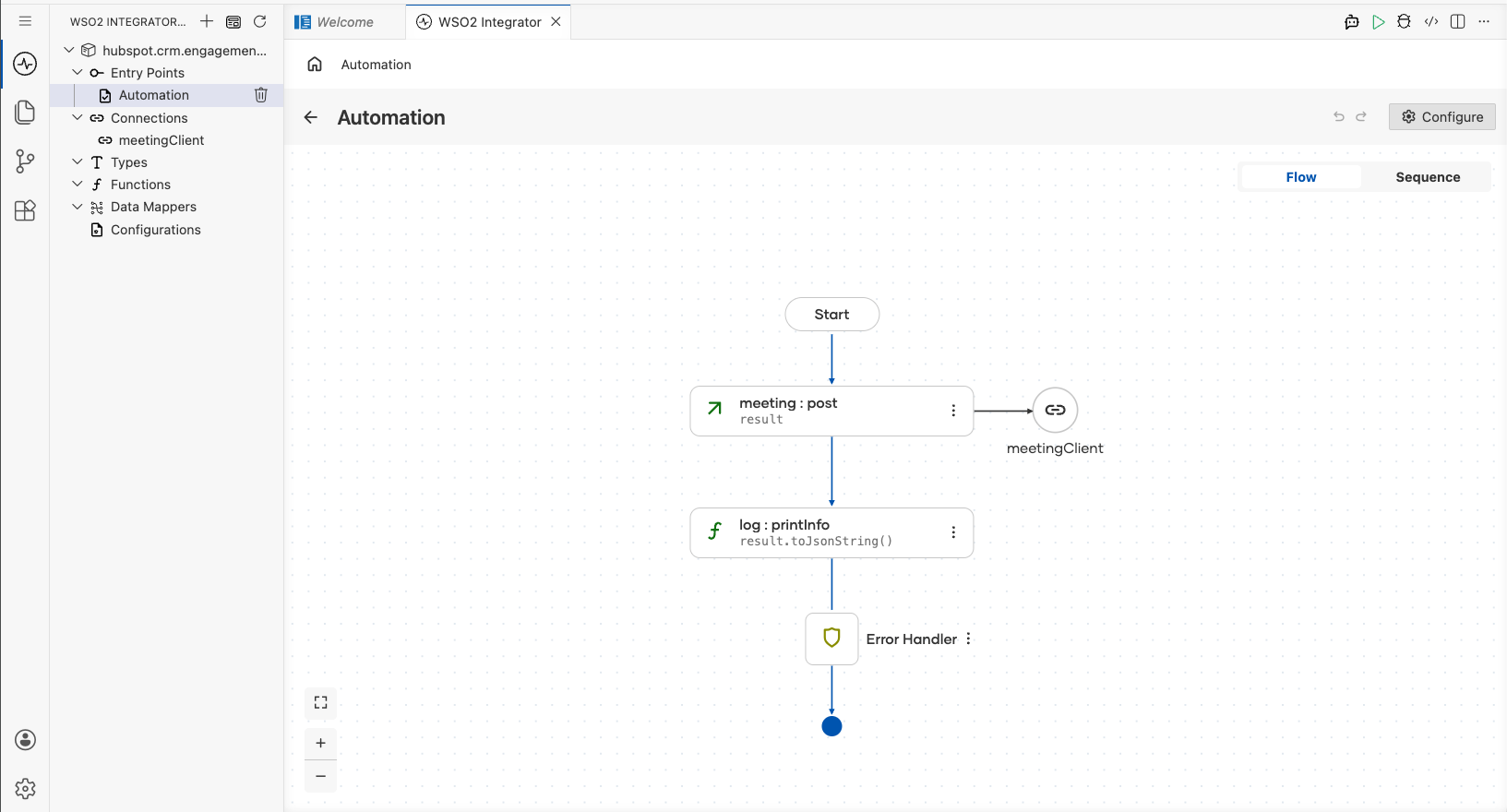
Task: Switch diagram to Flow view
Action: pyautogui.click(x=1301, y=177)
